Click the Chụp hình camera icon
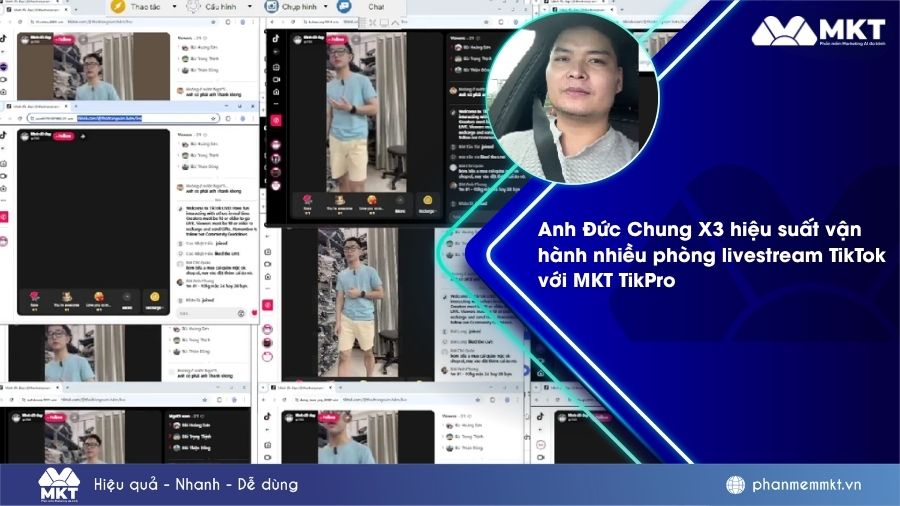This screenshot has height=506, width=900. pyautogui.click(x=271, y=6)
